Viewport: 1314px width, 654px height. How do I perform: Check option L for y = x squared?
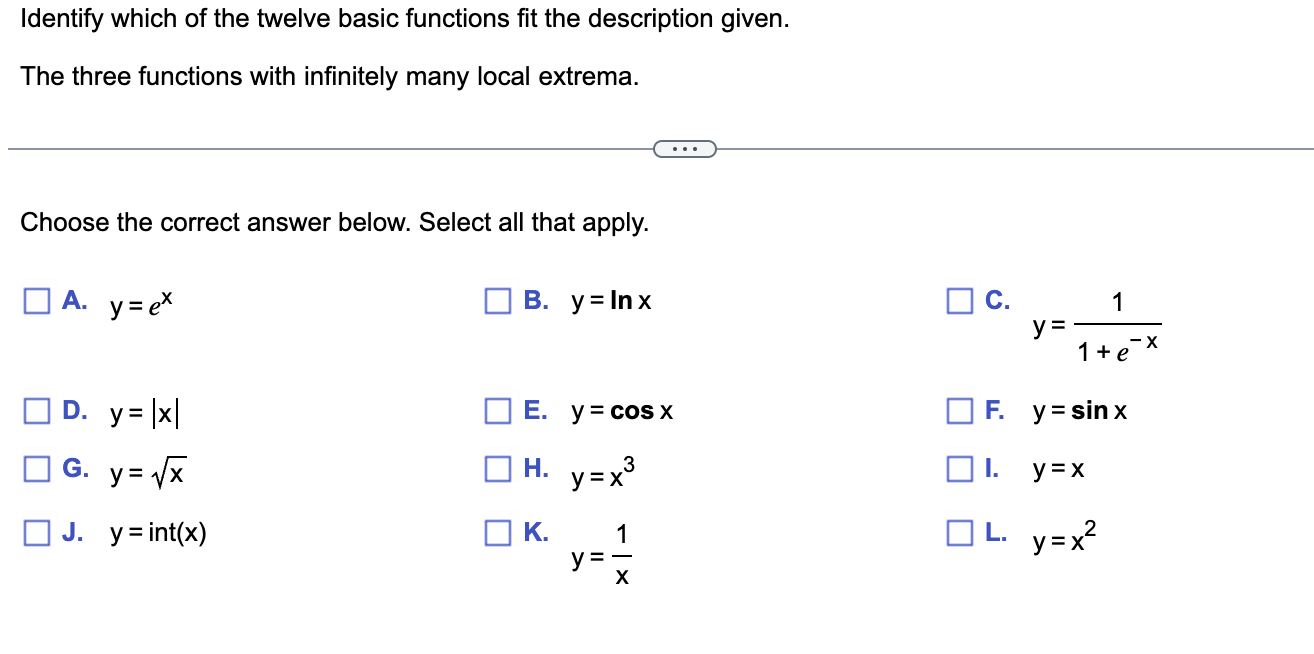[x=958, y=532]
